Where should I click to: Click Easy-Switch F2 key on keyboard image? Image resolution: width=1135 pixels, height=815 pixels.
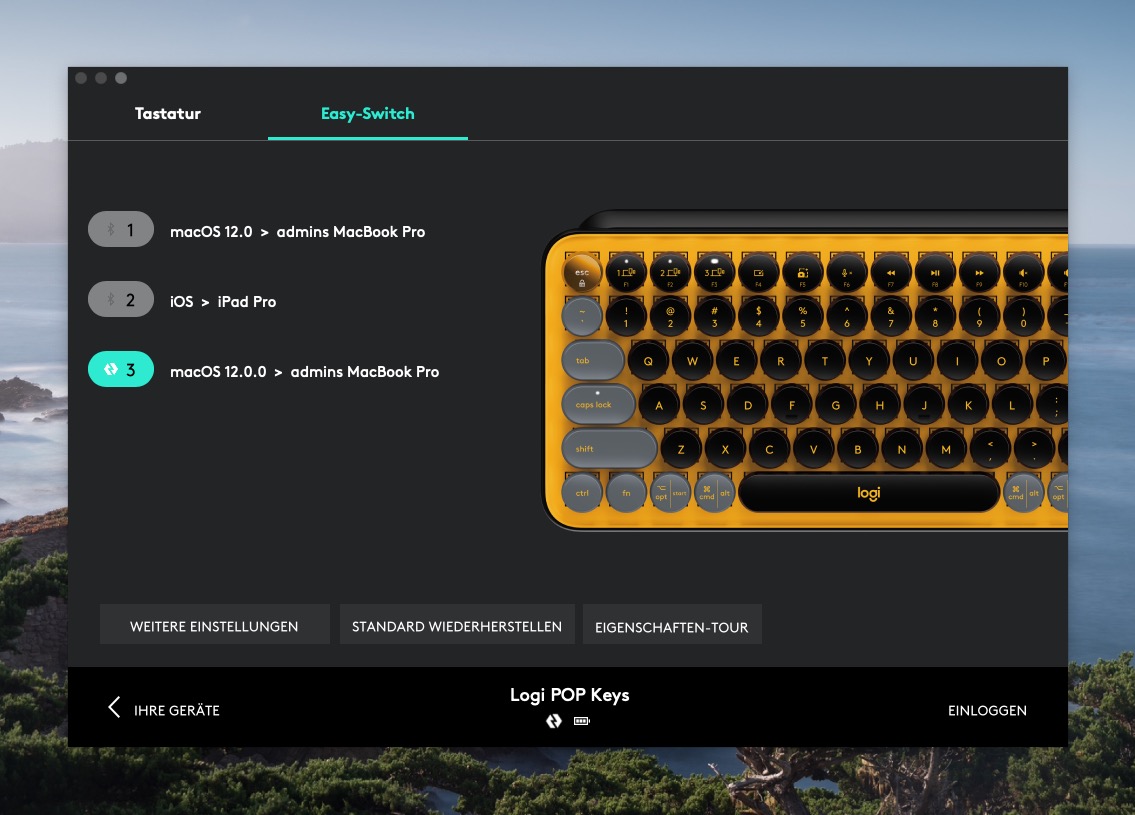(x=670, y=273)
